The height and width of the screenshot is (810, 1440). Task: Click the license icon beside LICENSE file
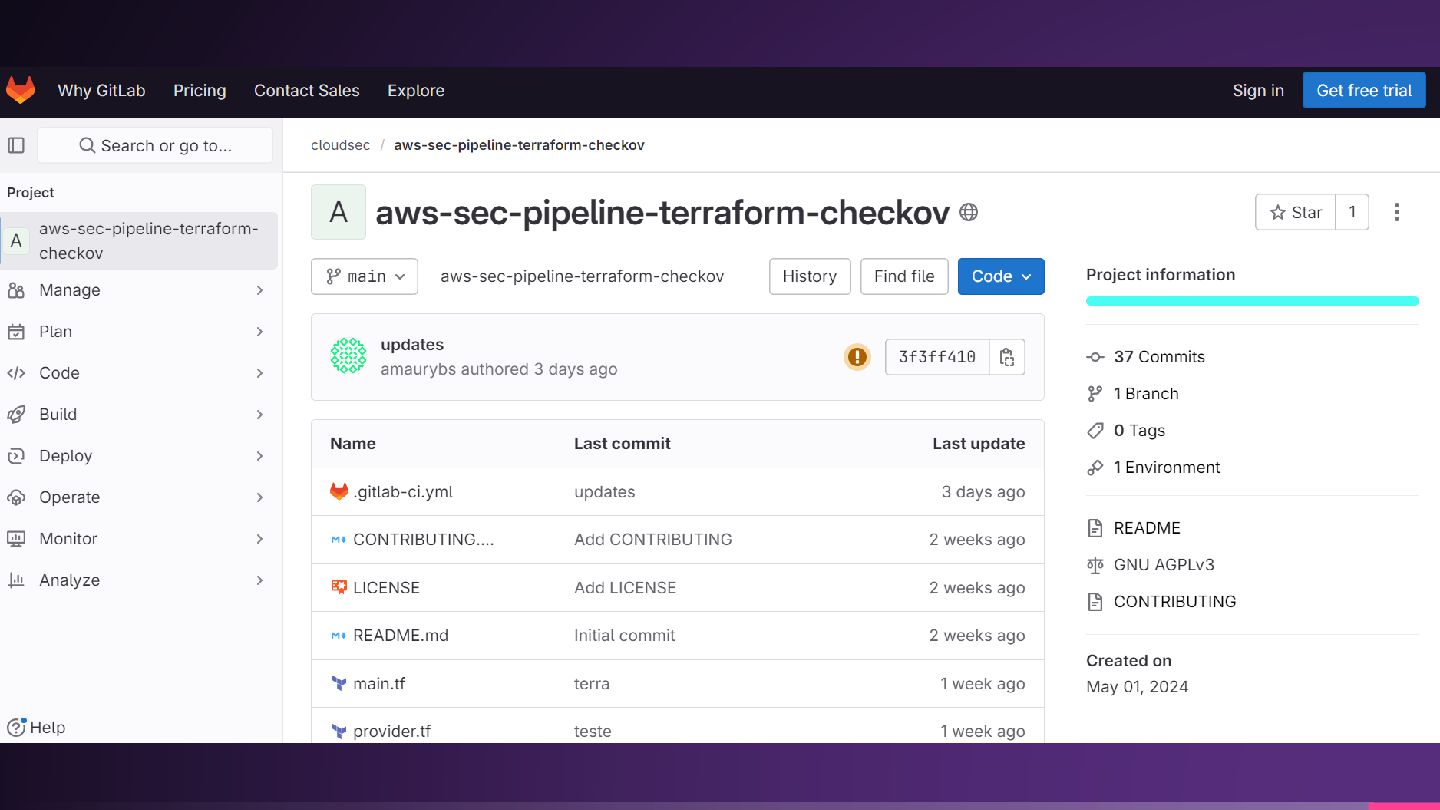[x=339, y=588]
